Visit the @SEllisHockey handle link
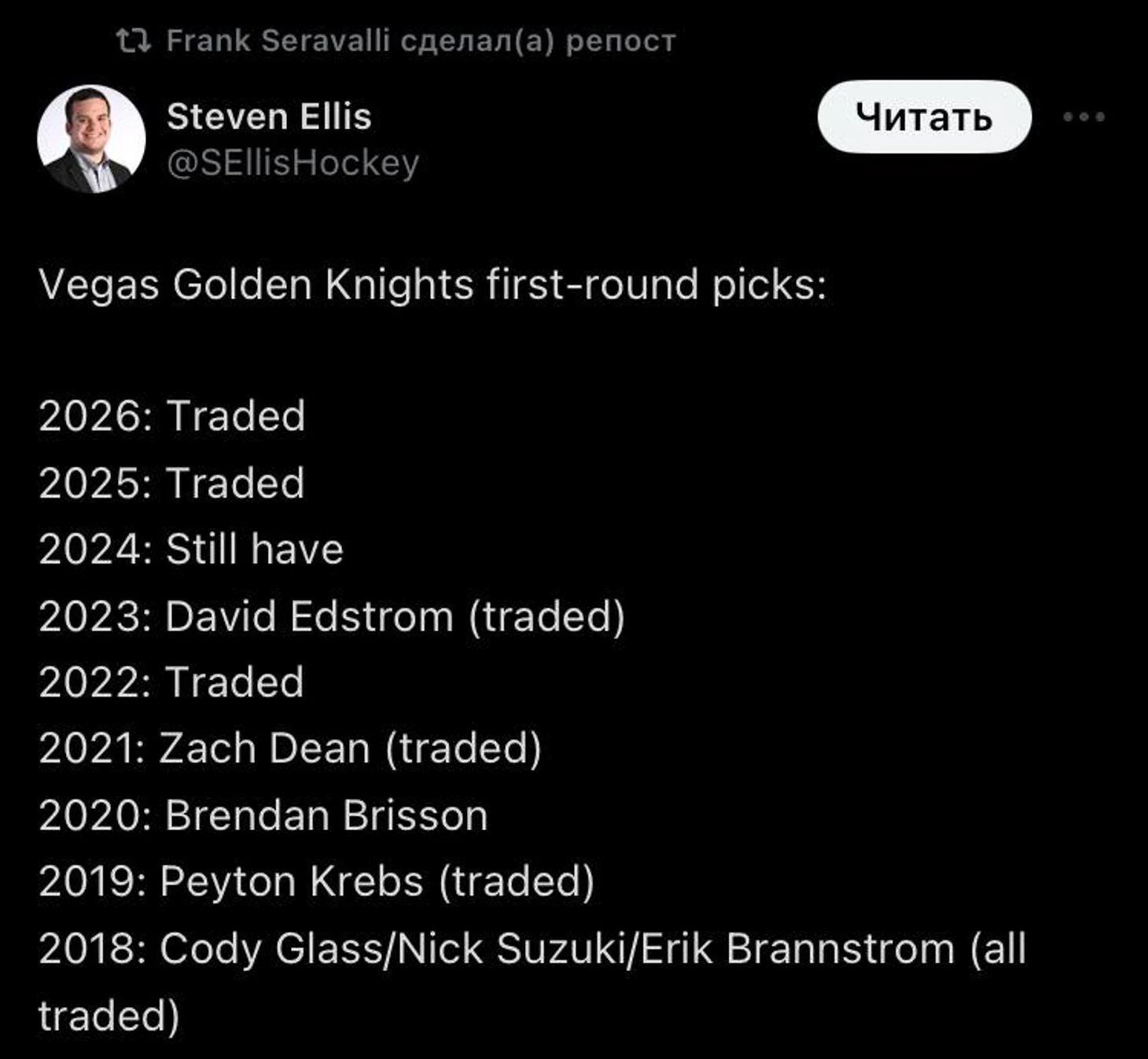 pyautogui.click(x=293, y=163)
